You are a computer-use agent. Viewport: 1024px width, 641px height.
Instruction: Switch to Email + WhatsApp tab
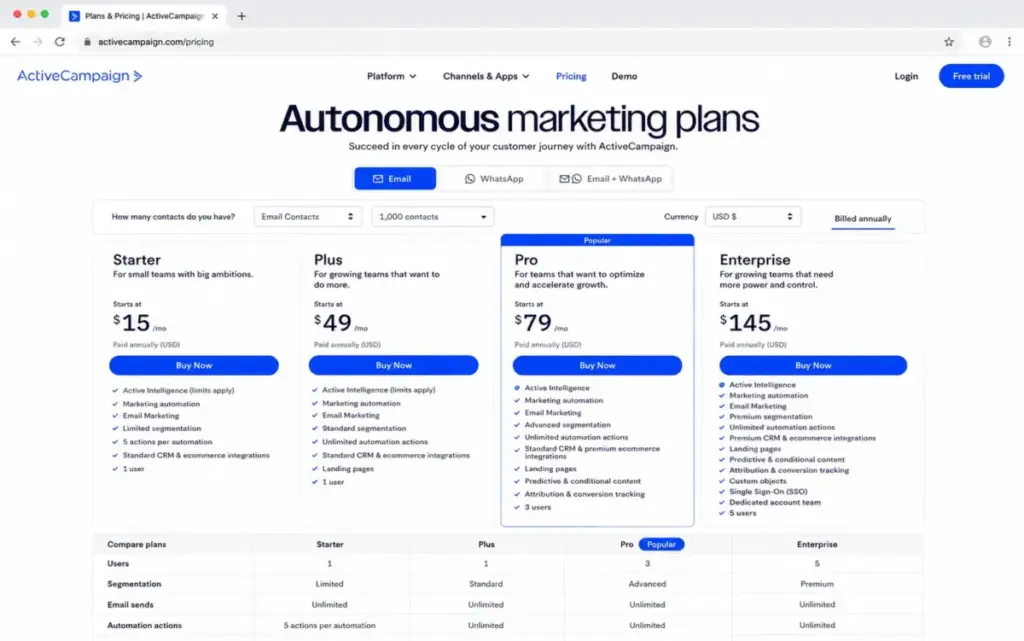tap(610, 179)
